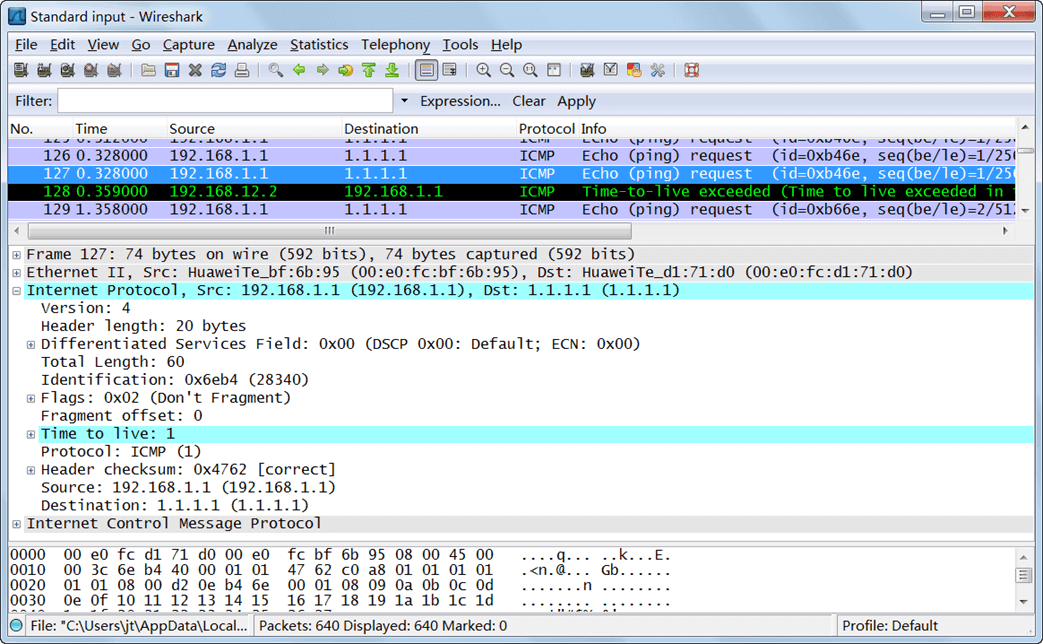Zoom in on packet text
The width and height of the screenshot is (1043, 644).
tap(484, 70)
